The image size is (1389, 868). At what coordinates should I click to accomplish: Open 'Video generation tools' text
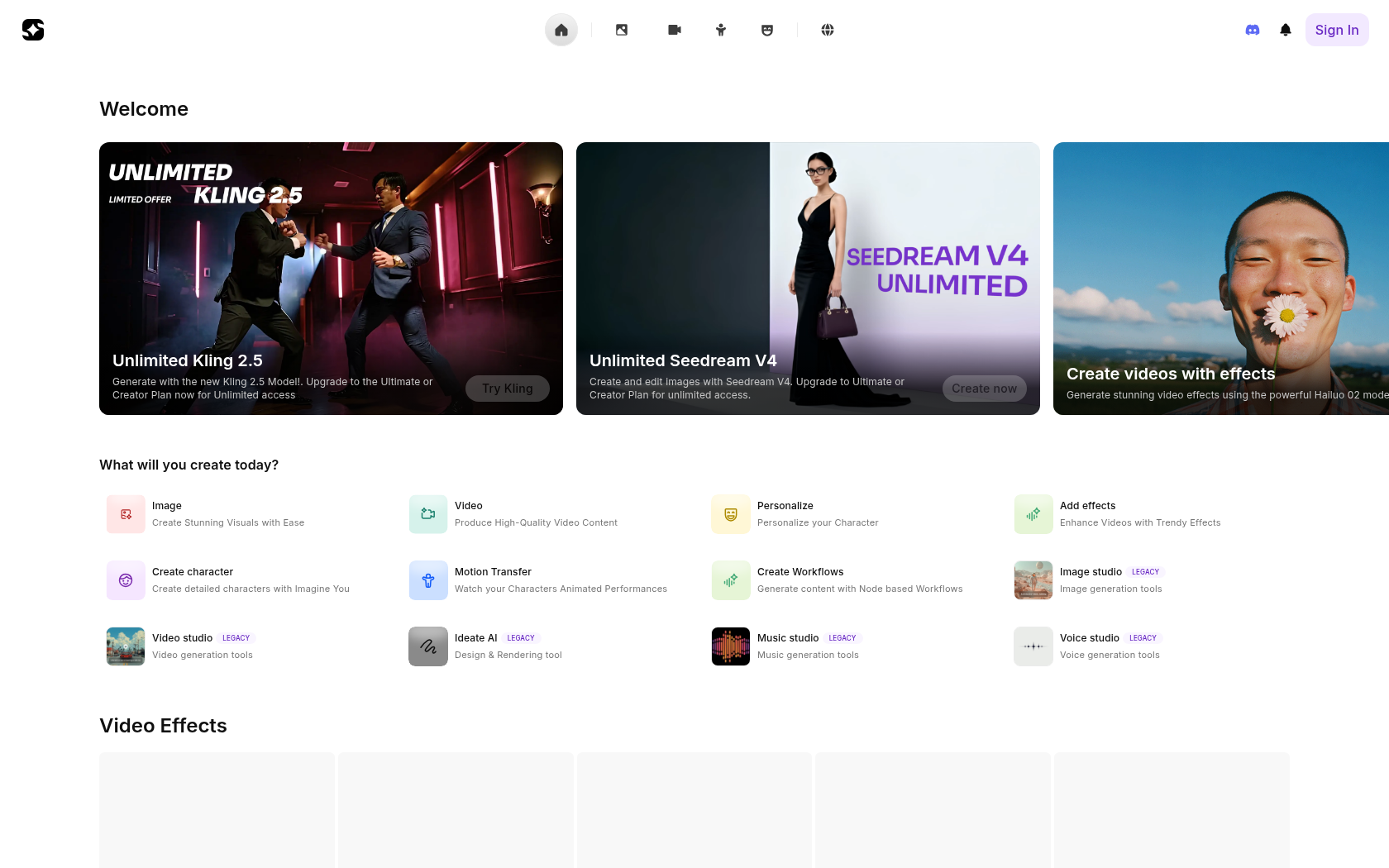click(x=203, y=655)
